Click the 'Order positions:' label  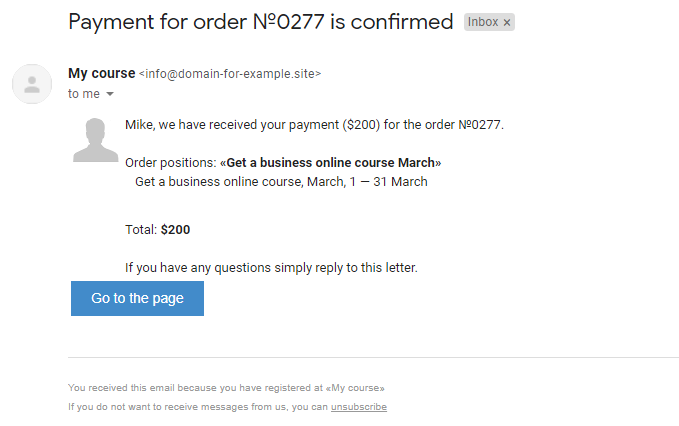171,163
